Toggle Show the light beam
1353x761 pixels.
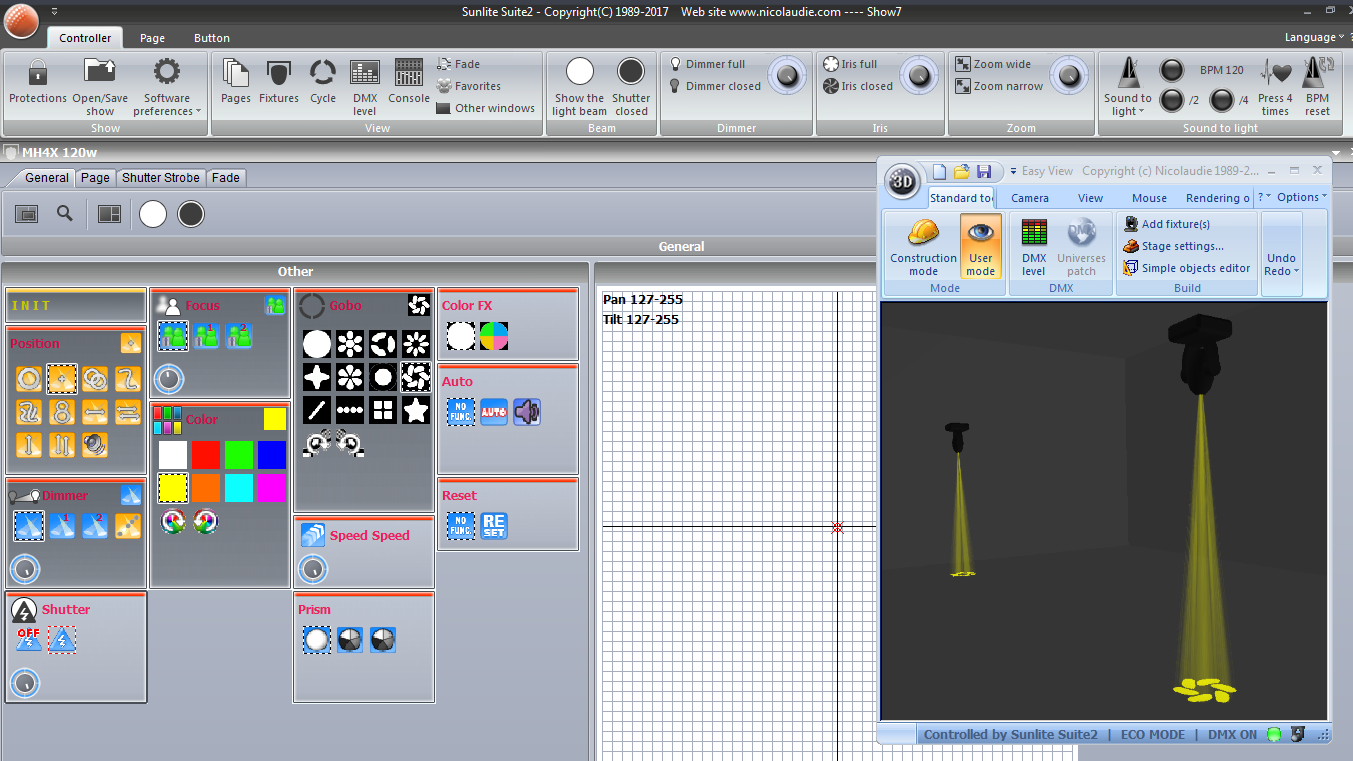(x=579, y=86)
